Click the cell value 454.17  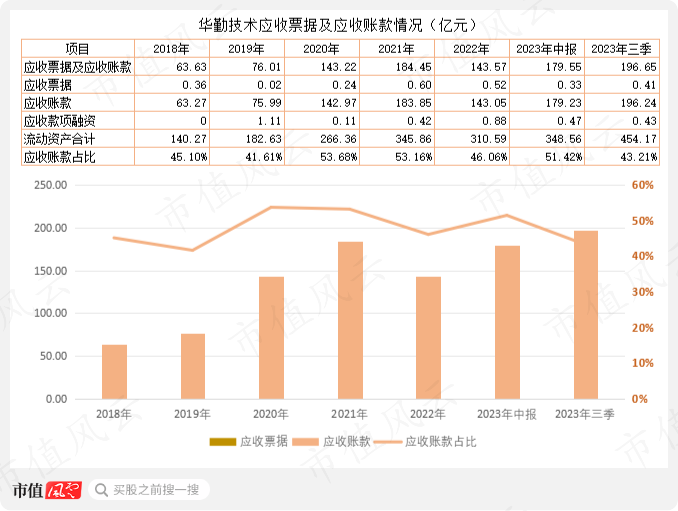coord(639,139)
